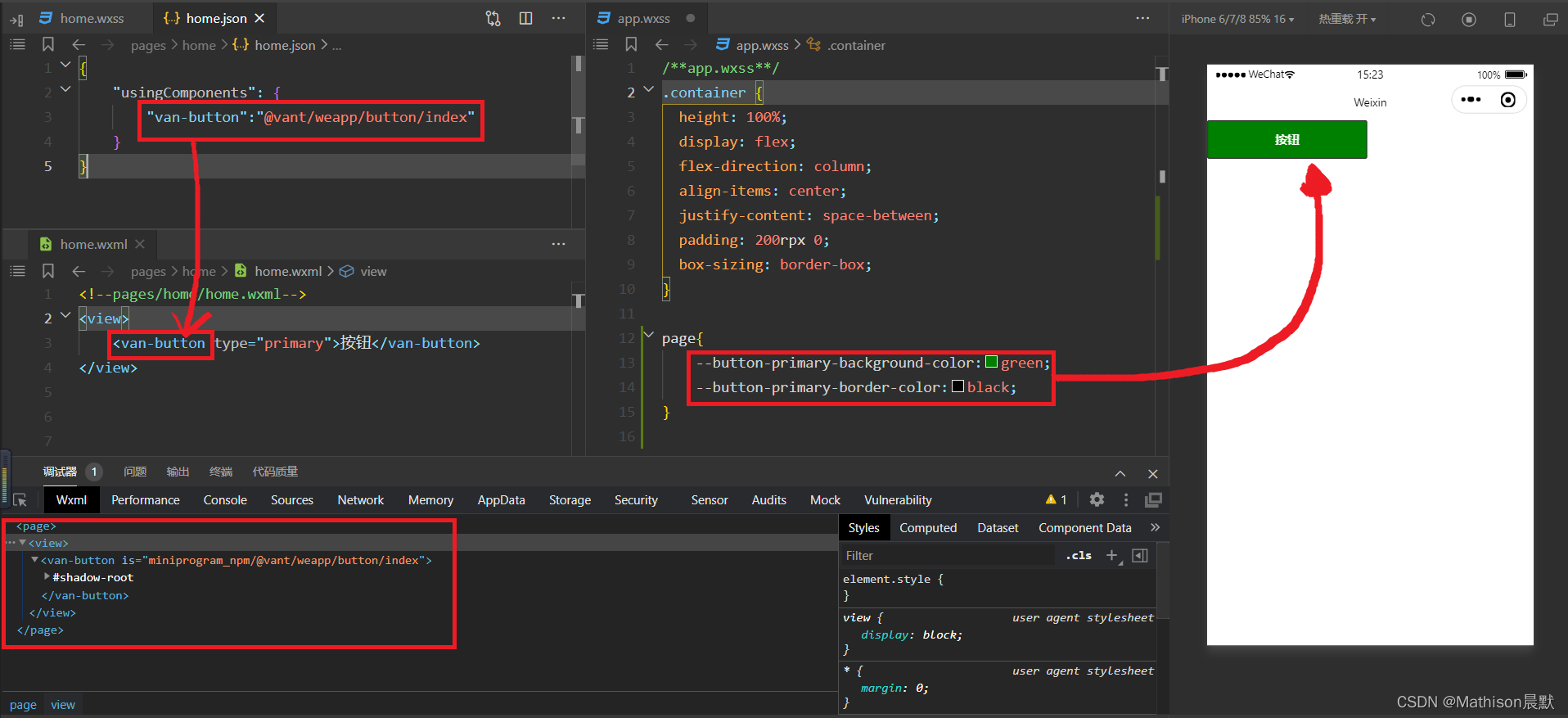
Task: Fold the .container rule on line 2
Action: point(649,88)
